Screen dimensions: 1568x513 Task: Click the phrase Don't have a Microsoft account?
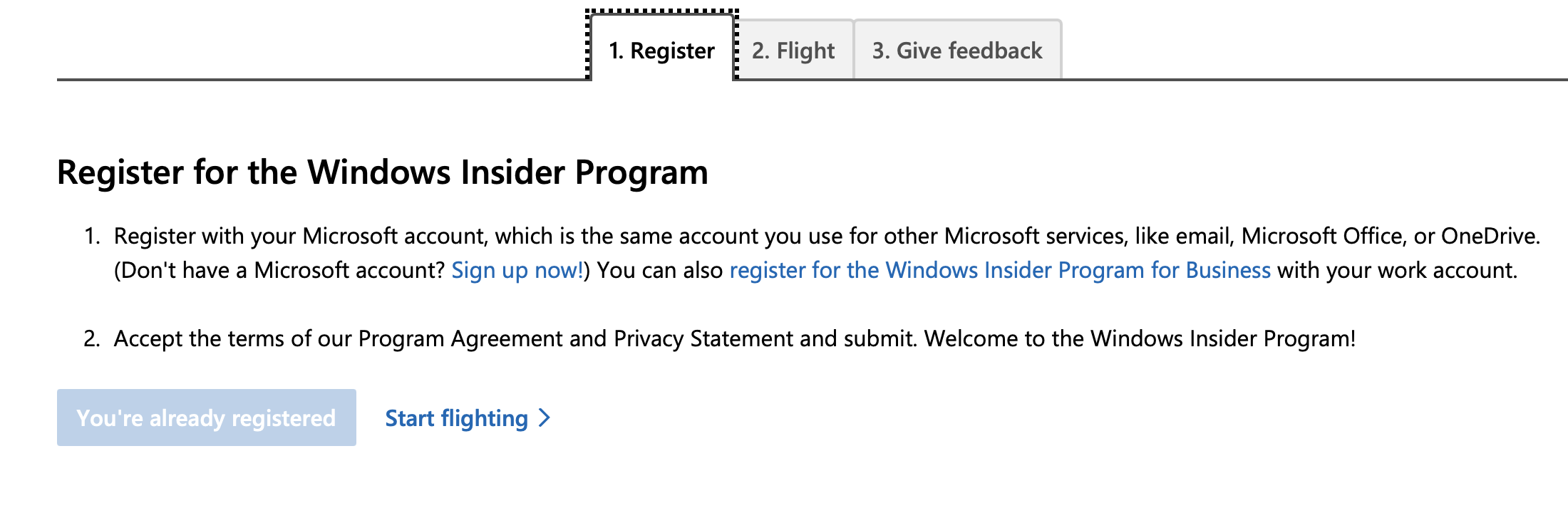(x=279, y=271)
